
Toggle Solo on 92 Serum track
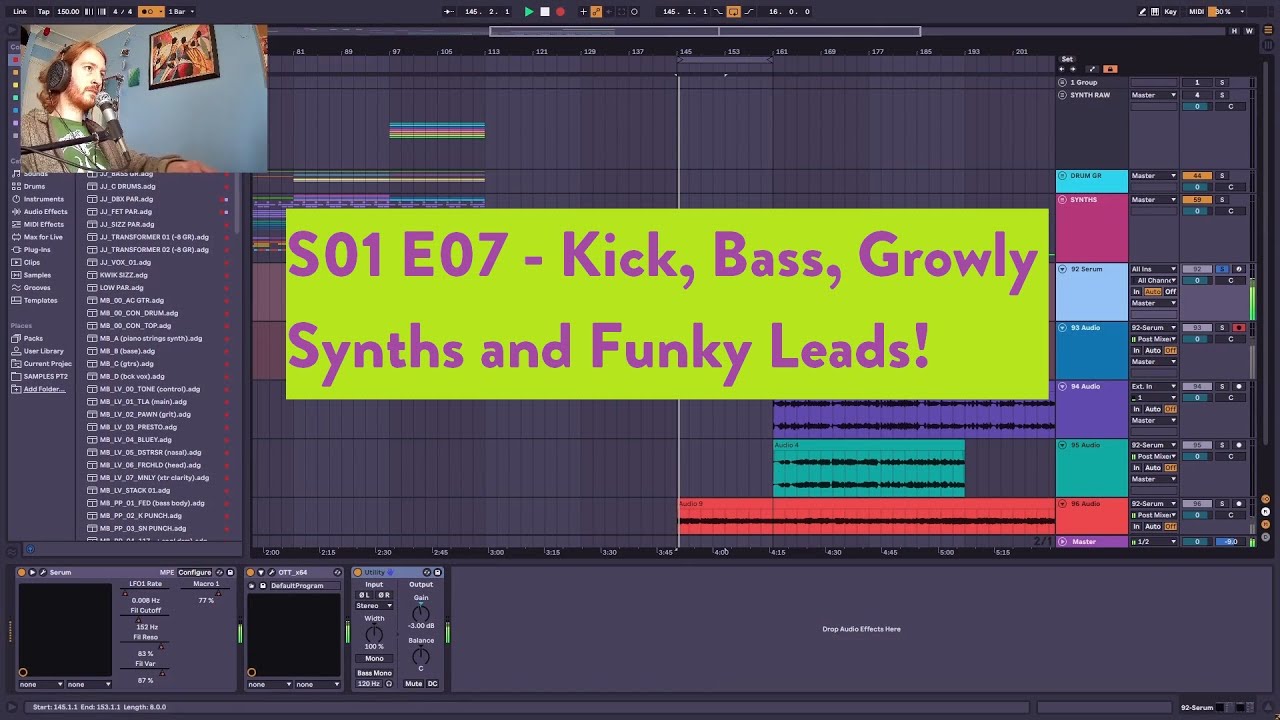(1221, 269)
